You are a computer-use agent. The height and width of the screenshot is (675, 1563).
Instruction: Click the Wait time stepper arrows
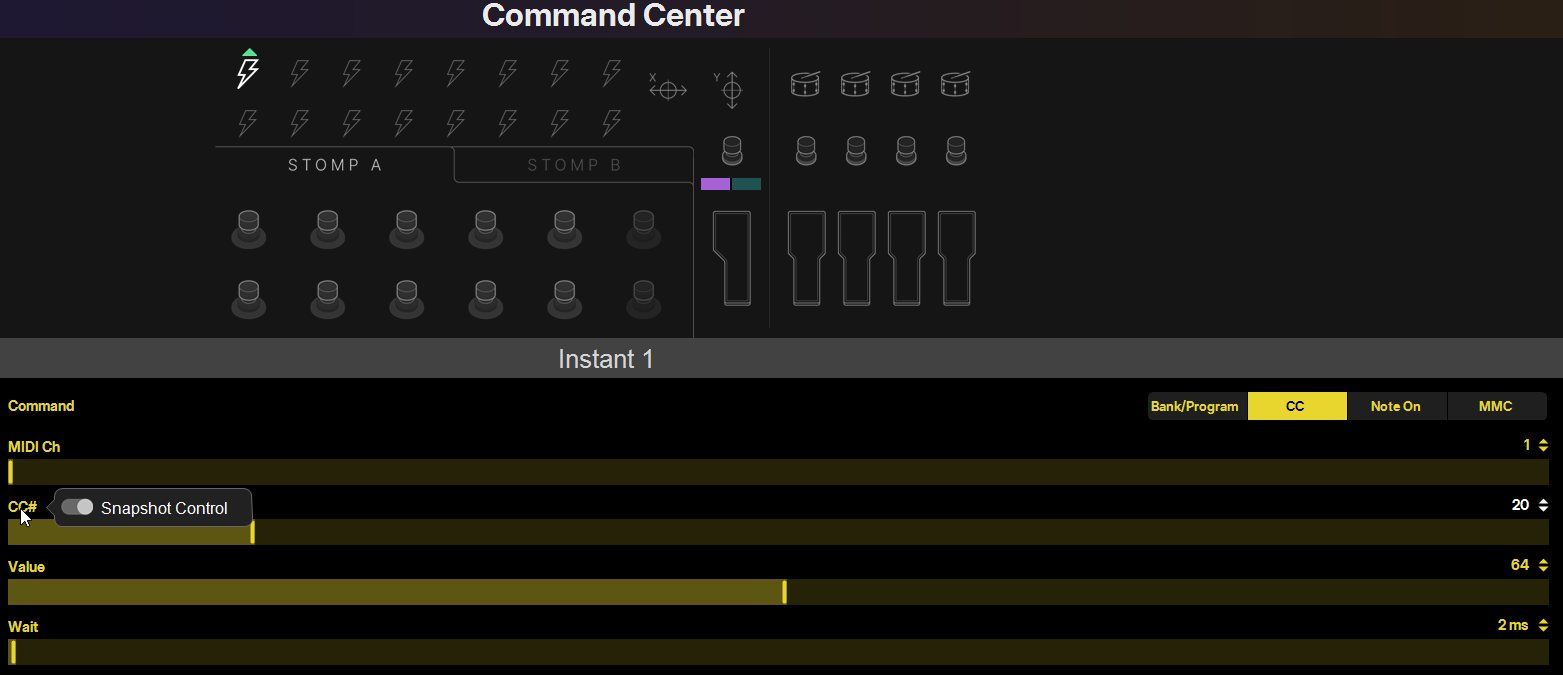coord(1543,625)
